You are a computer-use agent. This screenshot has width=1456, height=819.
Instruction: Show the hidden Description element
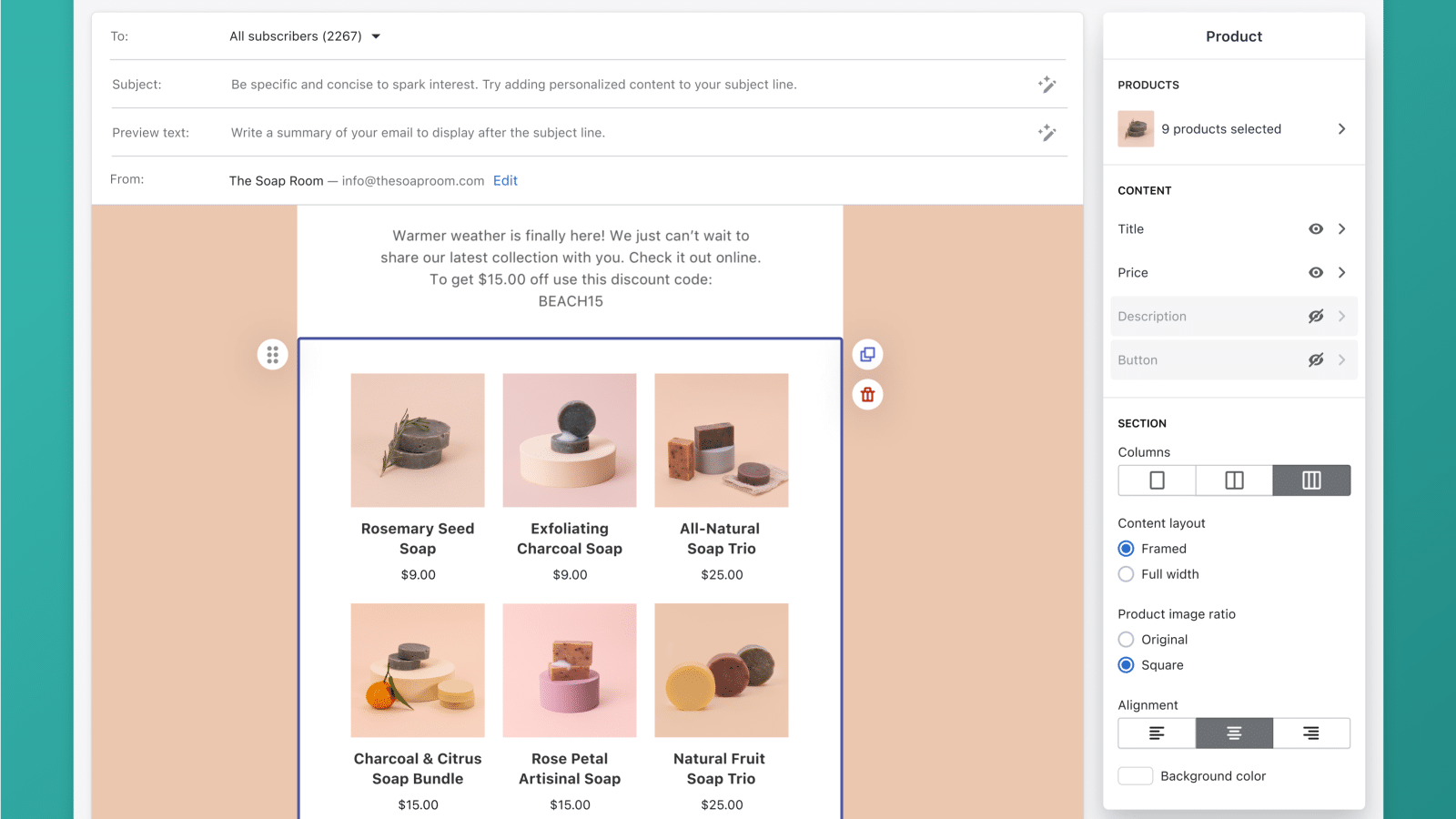[1316, 316]
